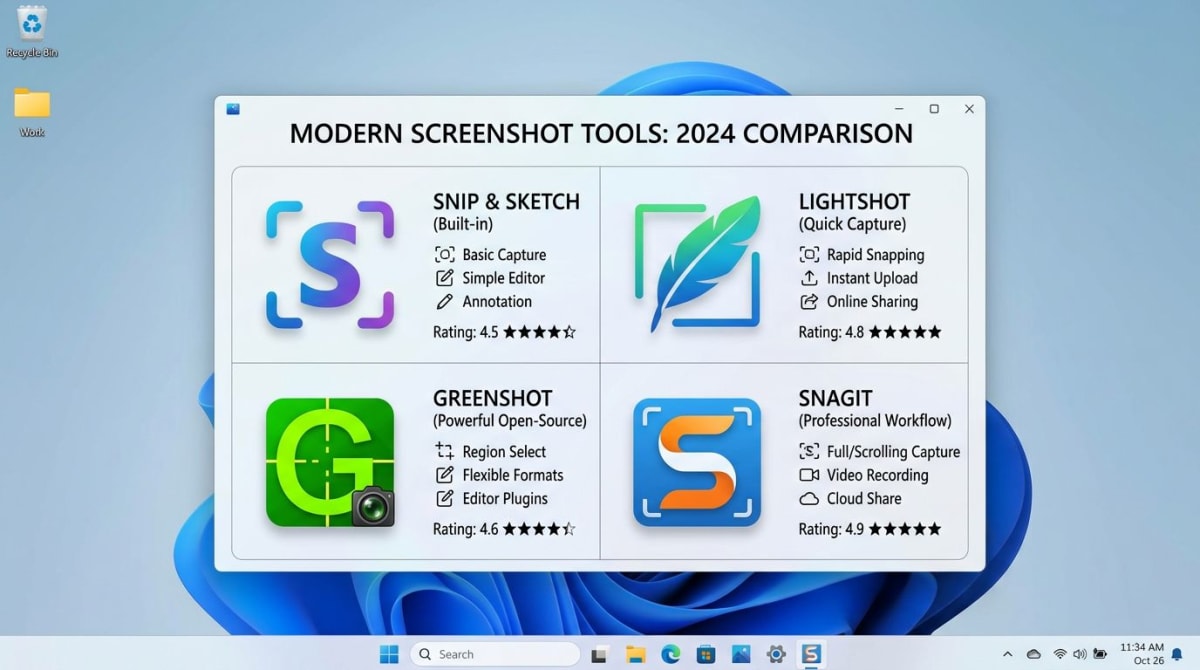Open the Recycle Bin desktop icon

pos(32,31)
